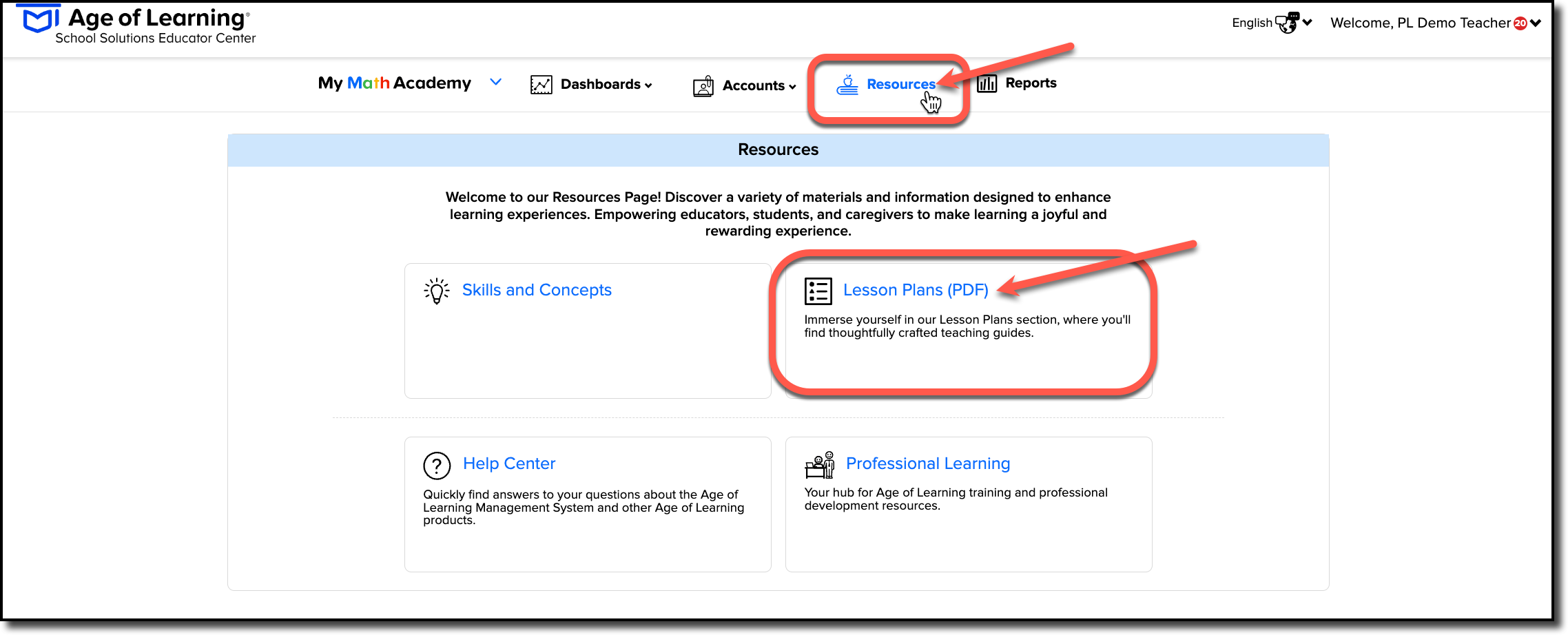Click the Age of Learning title text

click(158, 18)
